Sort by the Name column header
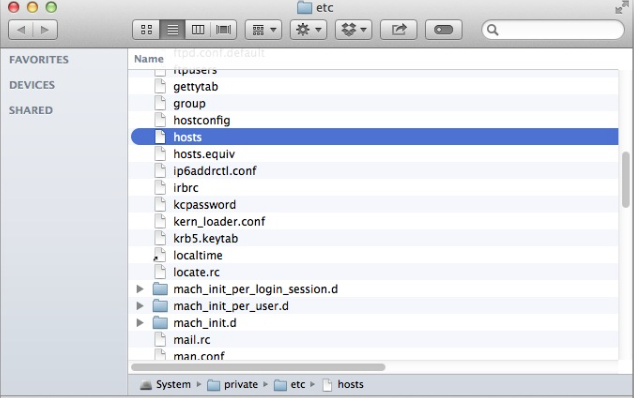 149,59
